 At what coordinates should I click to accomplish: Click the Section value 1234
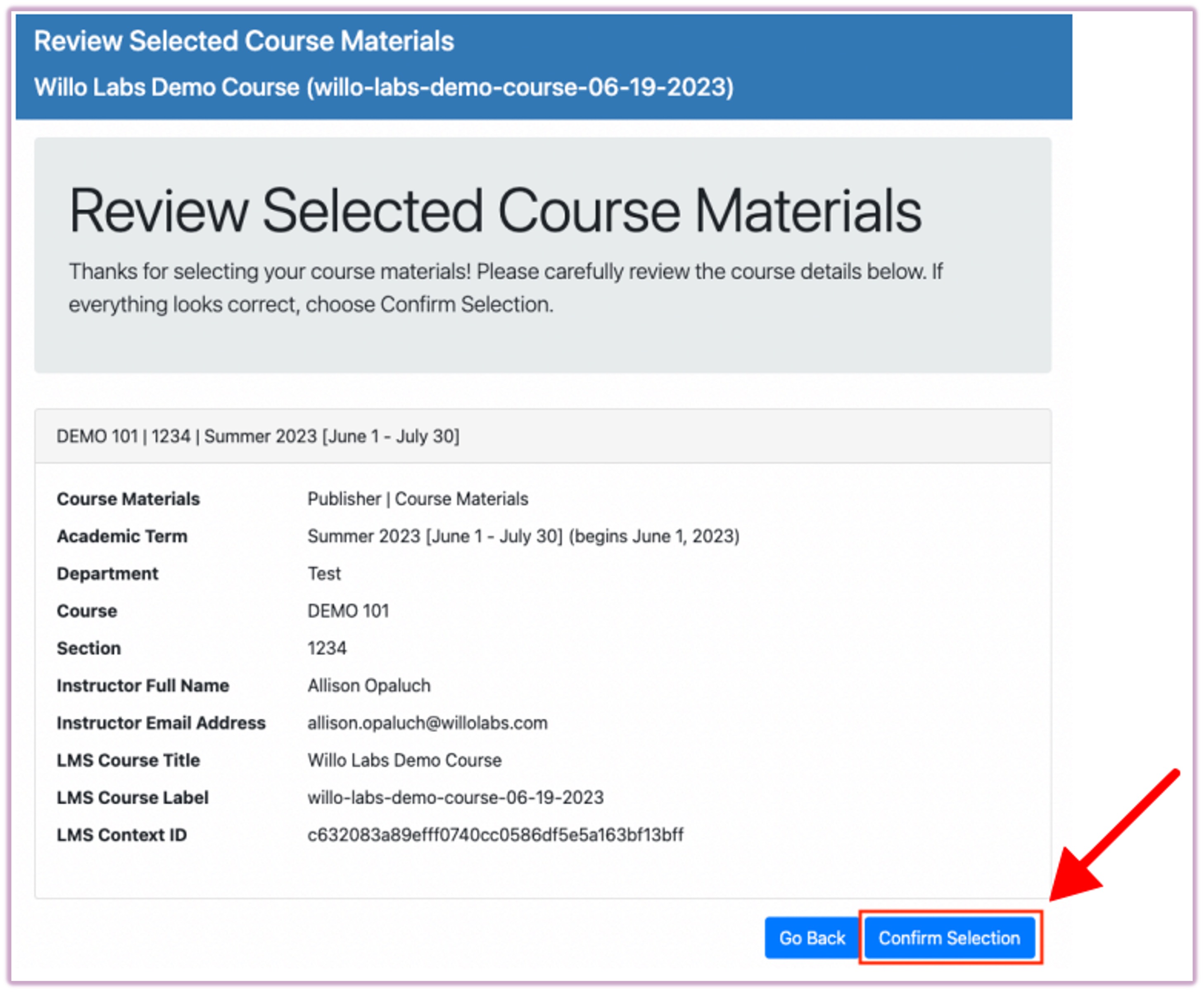(x=326, y=647)
